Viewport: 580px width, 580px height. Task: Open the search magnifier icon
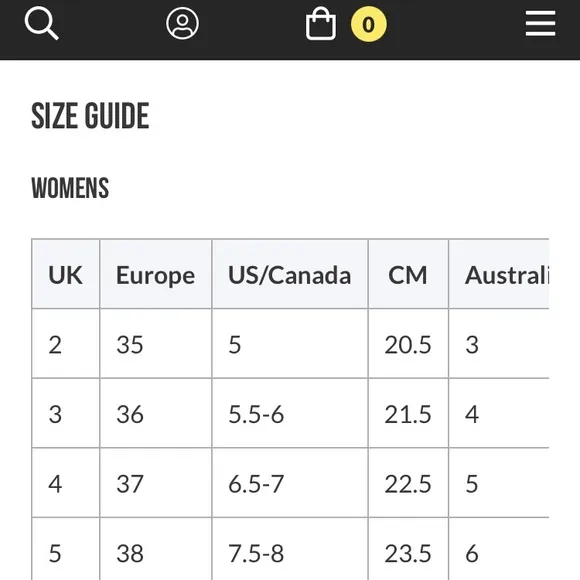coord(41,23)
